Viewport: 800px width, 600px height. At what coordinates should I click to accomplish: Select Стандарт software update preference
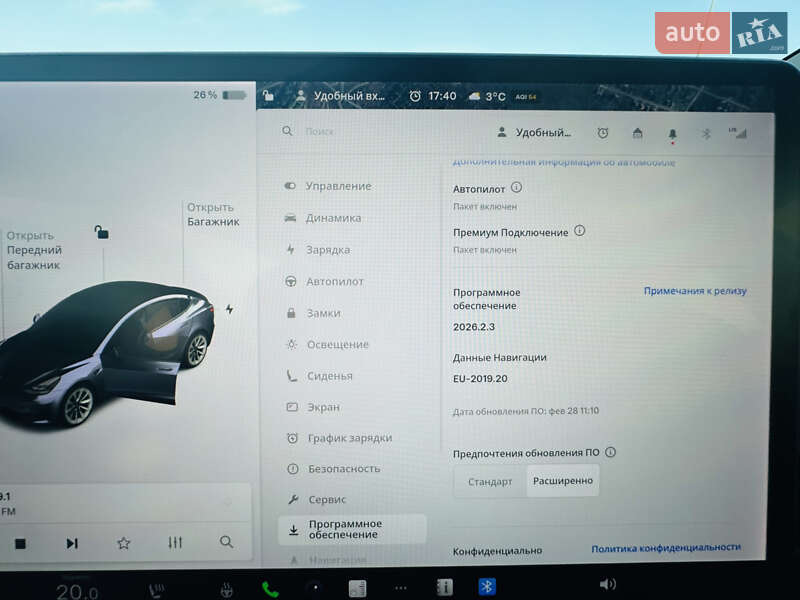(489, 480)
